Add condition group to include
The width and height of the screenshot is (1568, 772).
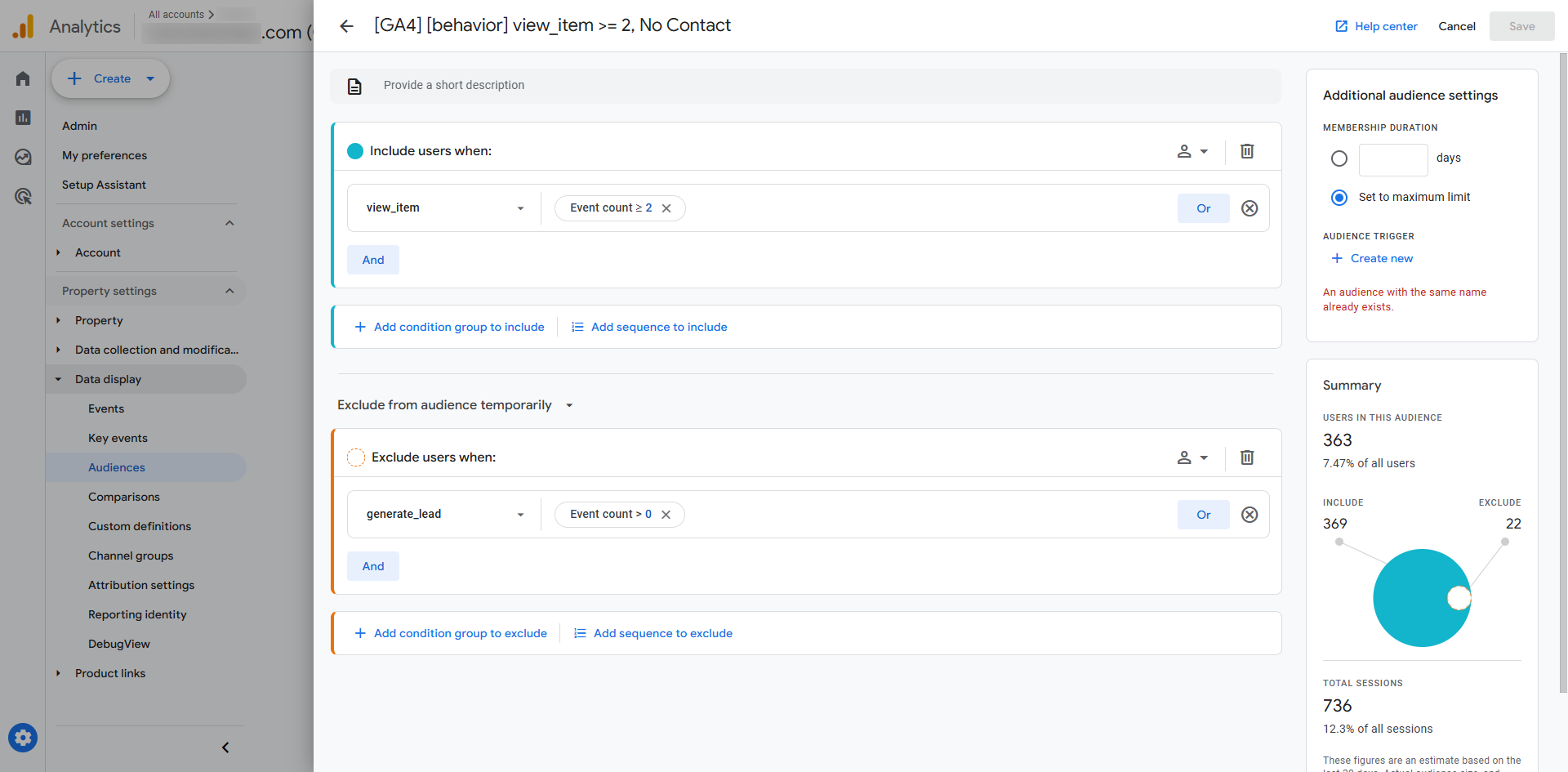pos(449,327)
